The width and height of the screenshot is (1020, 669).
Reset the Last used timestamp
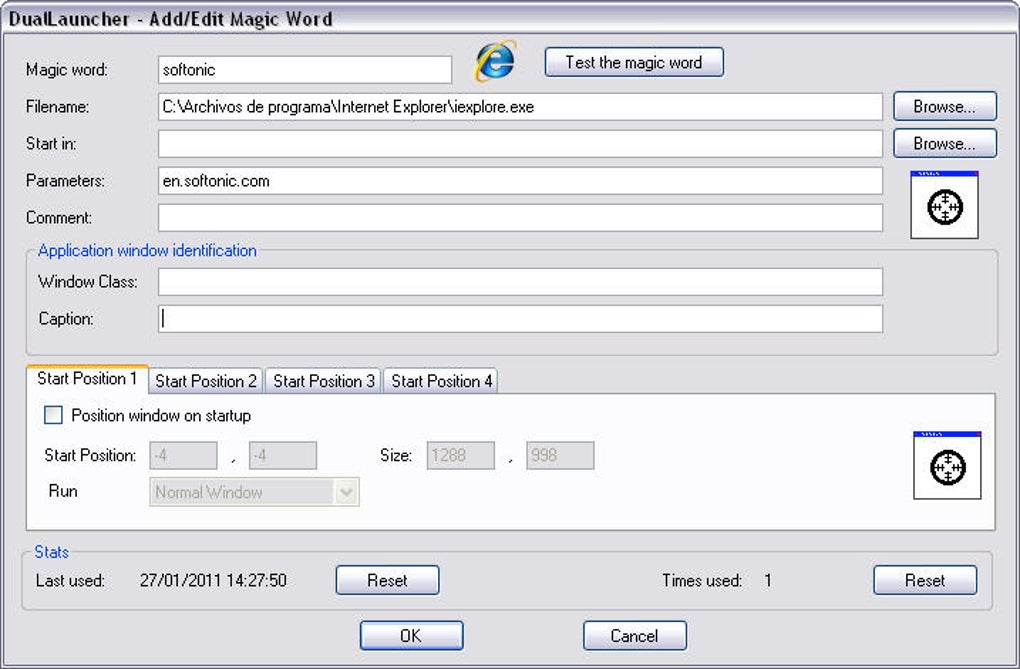click(387, 580)
